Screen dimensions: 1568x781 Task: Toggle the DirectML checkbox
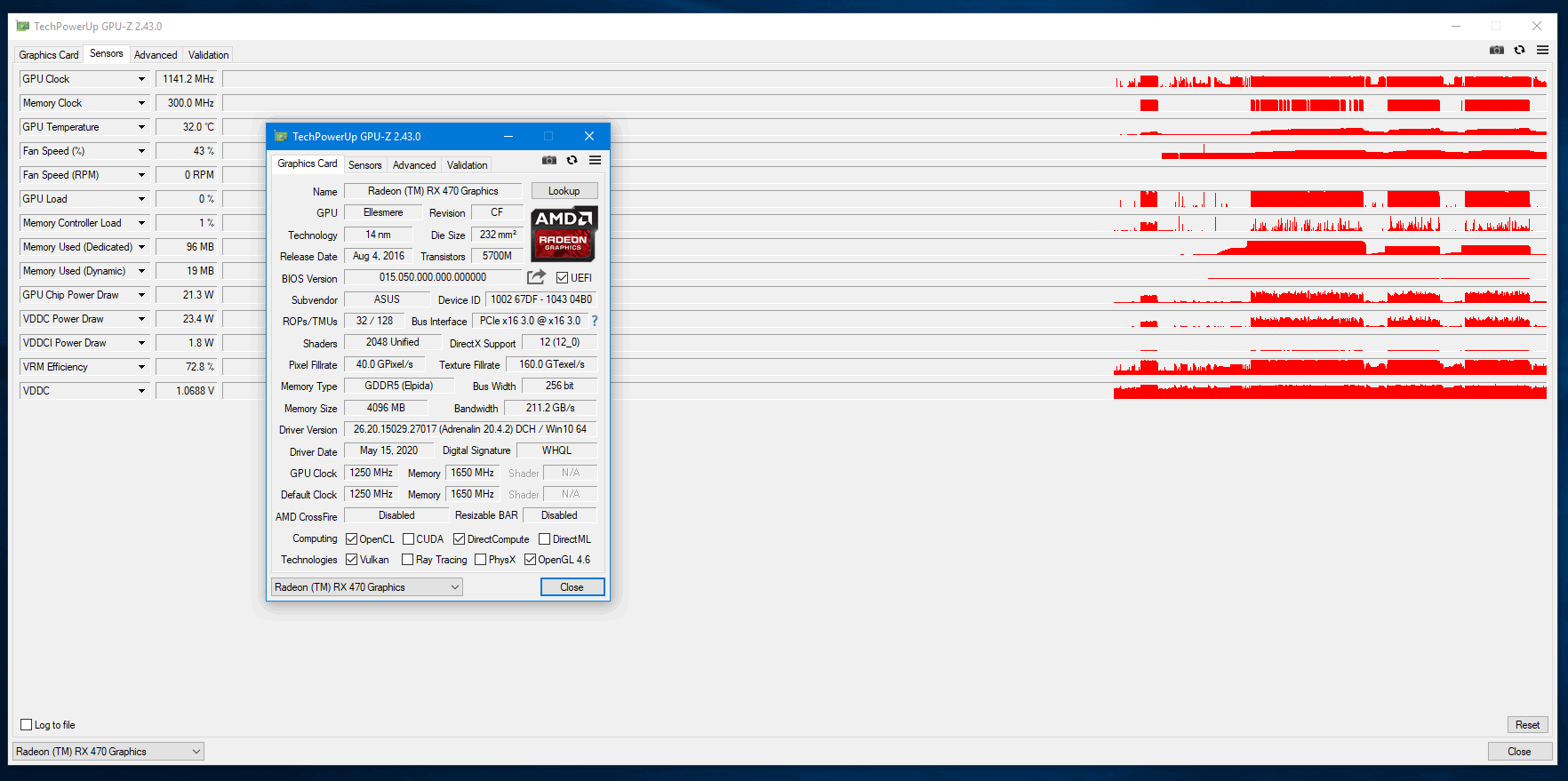(x=545, y=539)
